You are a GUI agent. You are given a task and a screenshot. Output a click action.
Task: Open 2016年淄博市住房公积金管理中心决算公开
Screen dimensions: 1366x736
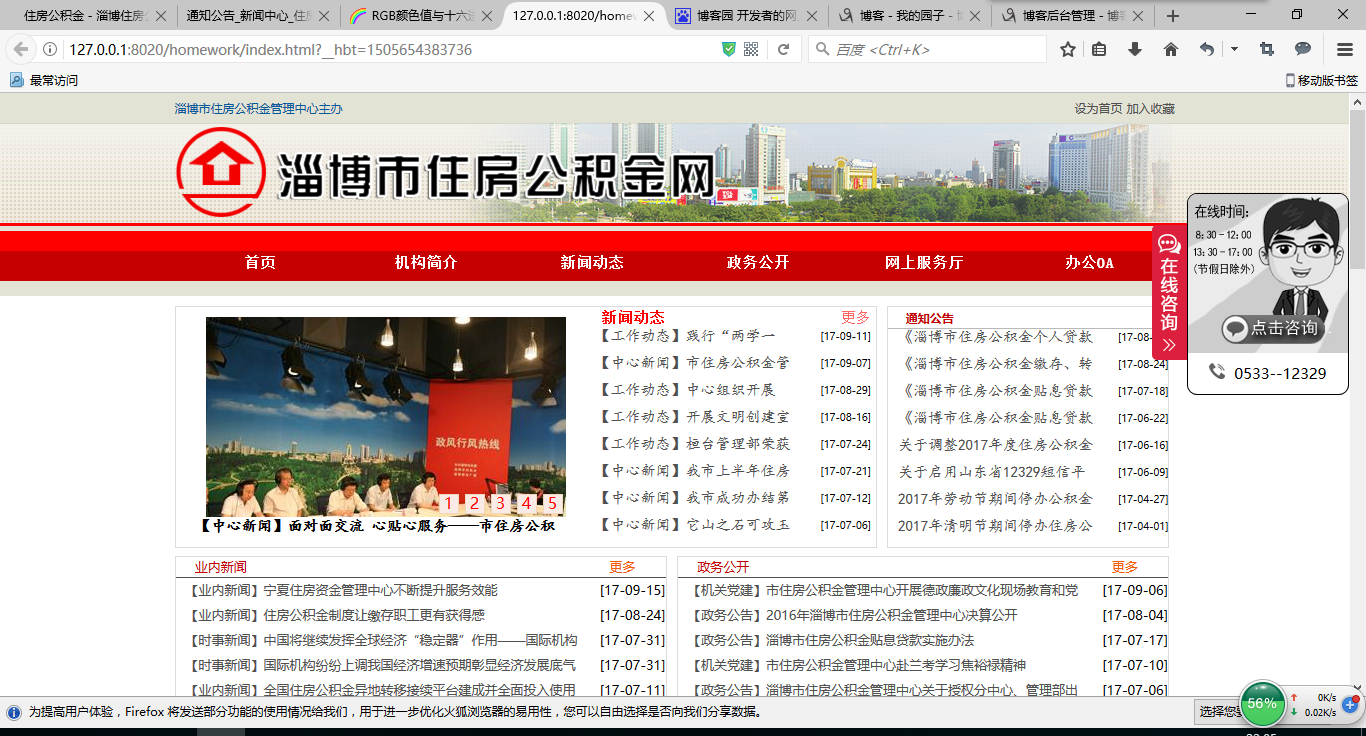[854, 615]
